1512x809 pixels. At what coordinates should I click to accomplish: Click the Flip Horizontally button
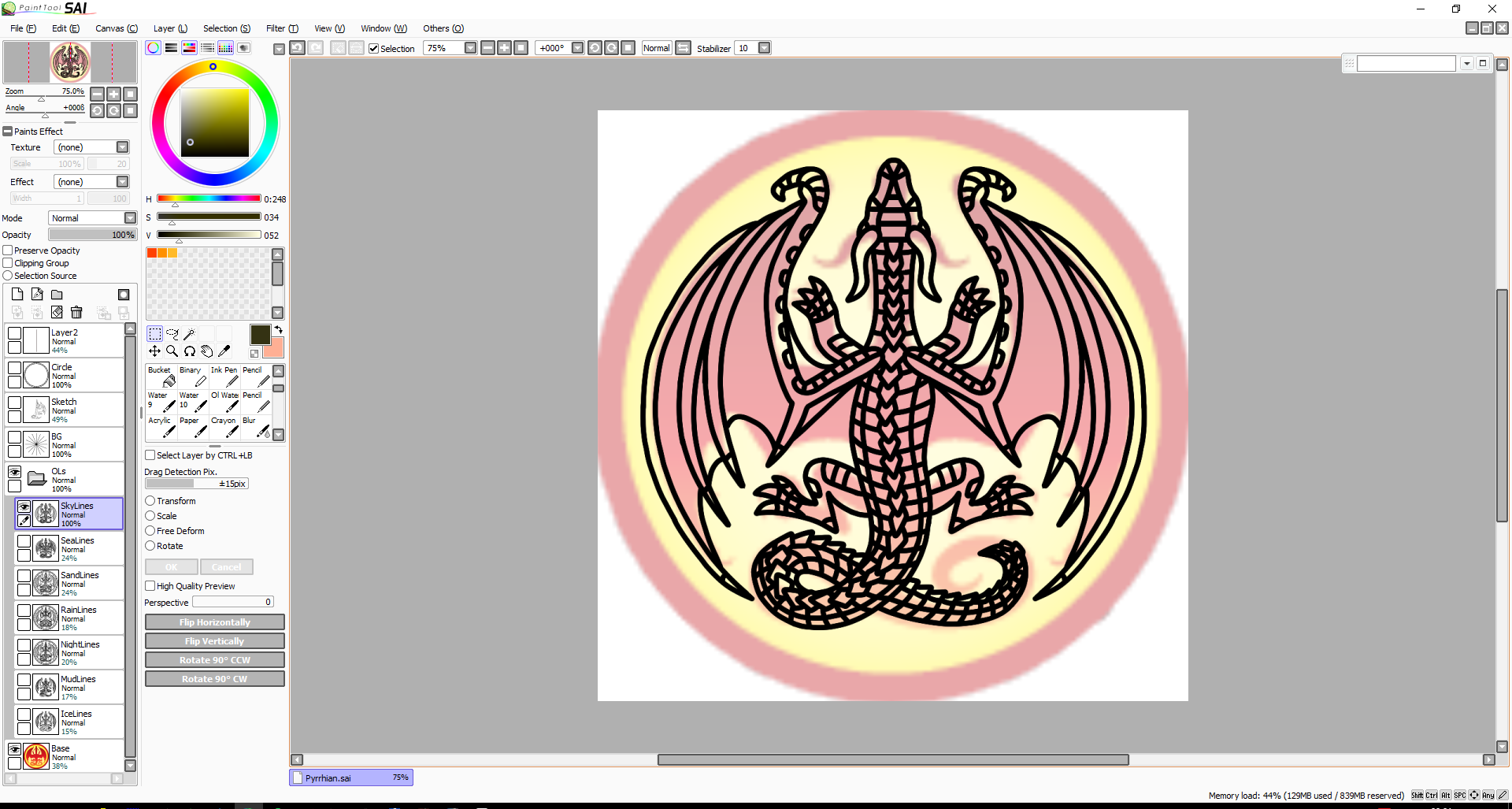click(214, 622)
